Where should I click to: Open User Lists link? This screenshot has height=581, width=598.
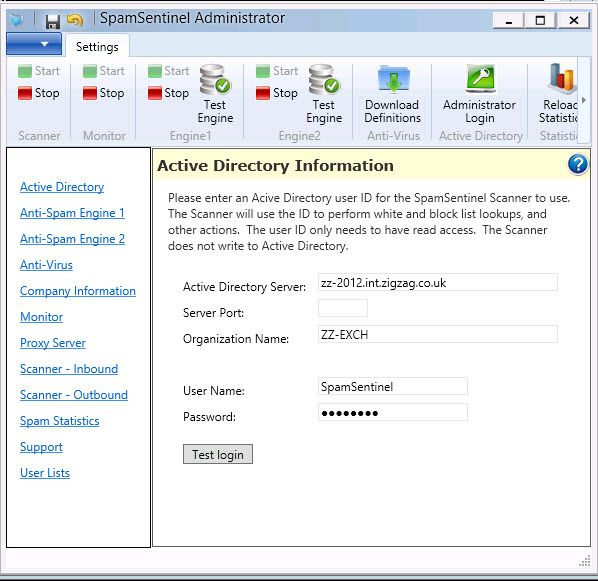pyautogui.click(x=45, y=473)
